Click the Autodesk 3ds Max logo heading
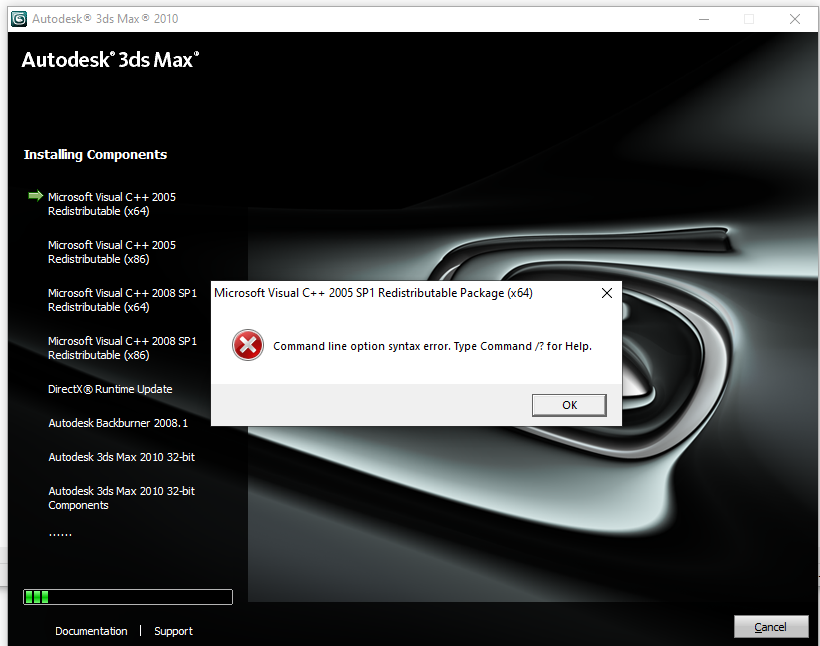820x646 pixels. pos(110,60)
